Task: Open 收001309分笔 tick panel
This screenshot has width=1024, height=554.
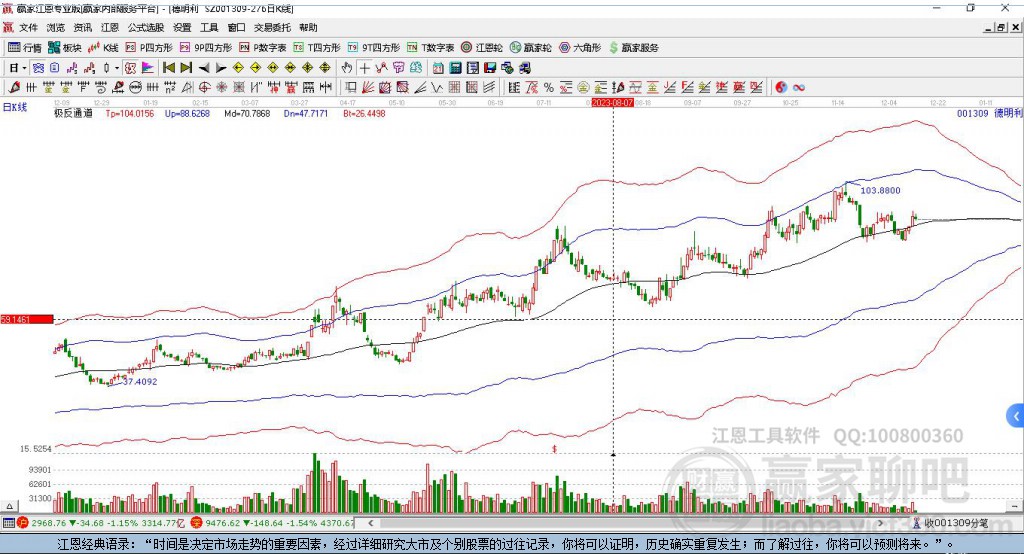Action: click(951, 523)
